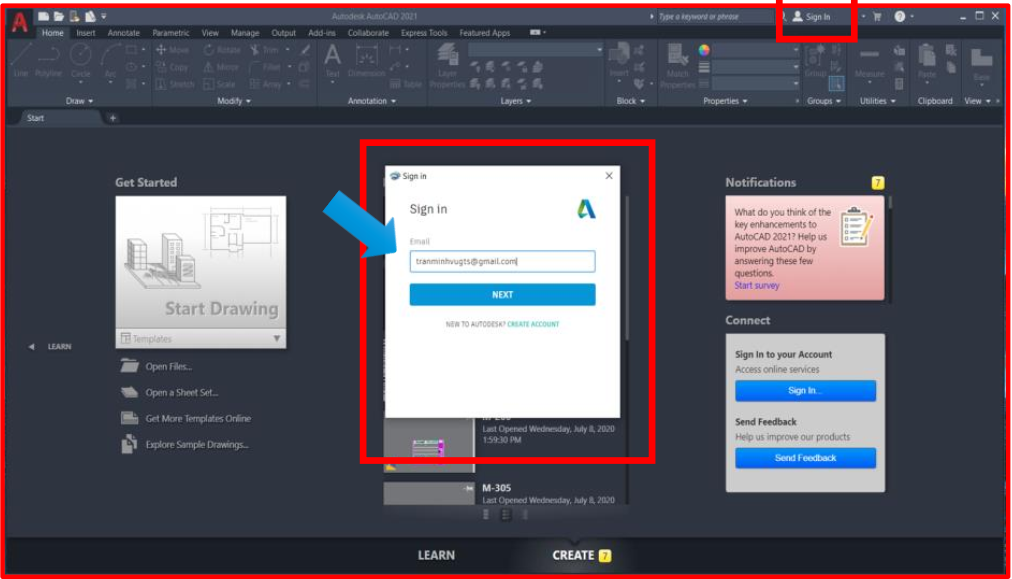Click the object color wheel swatch
Viewport: 1012px width, 579px height.
pos(704,50)
